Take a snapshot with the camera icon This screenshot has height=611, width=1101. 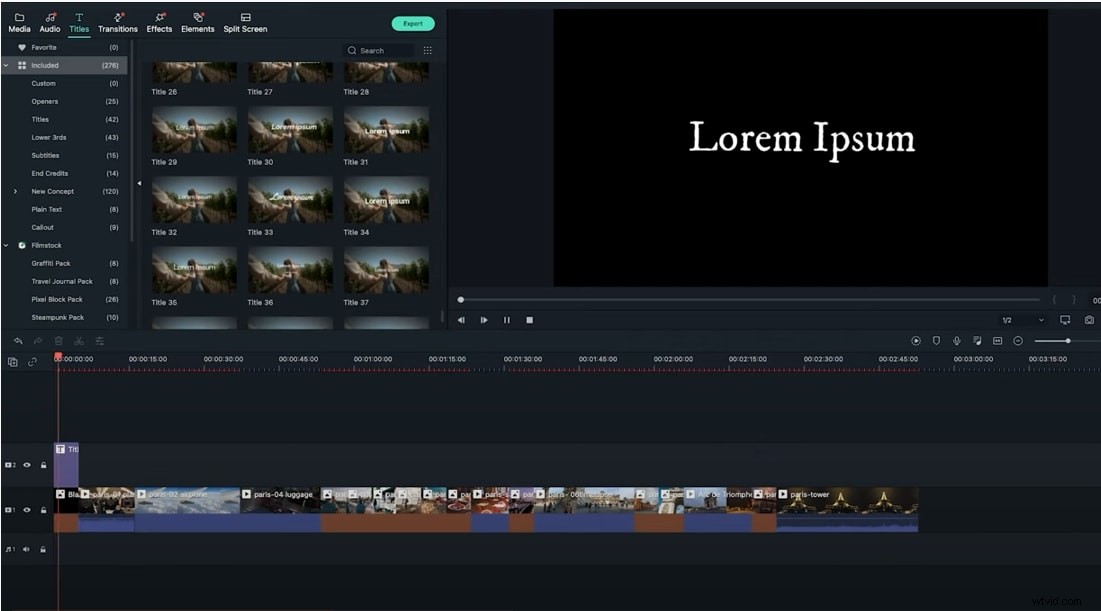(1089, 320)
